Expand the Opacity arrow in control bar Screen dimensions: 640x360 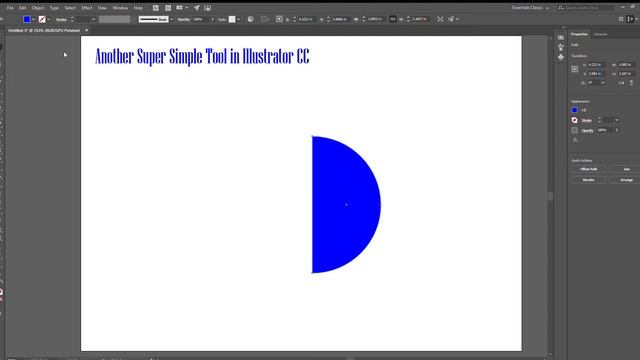(x=212, y=19)
